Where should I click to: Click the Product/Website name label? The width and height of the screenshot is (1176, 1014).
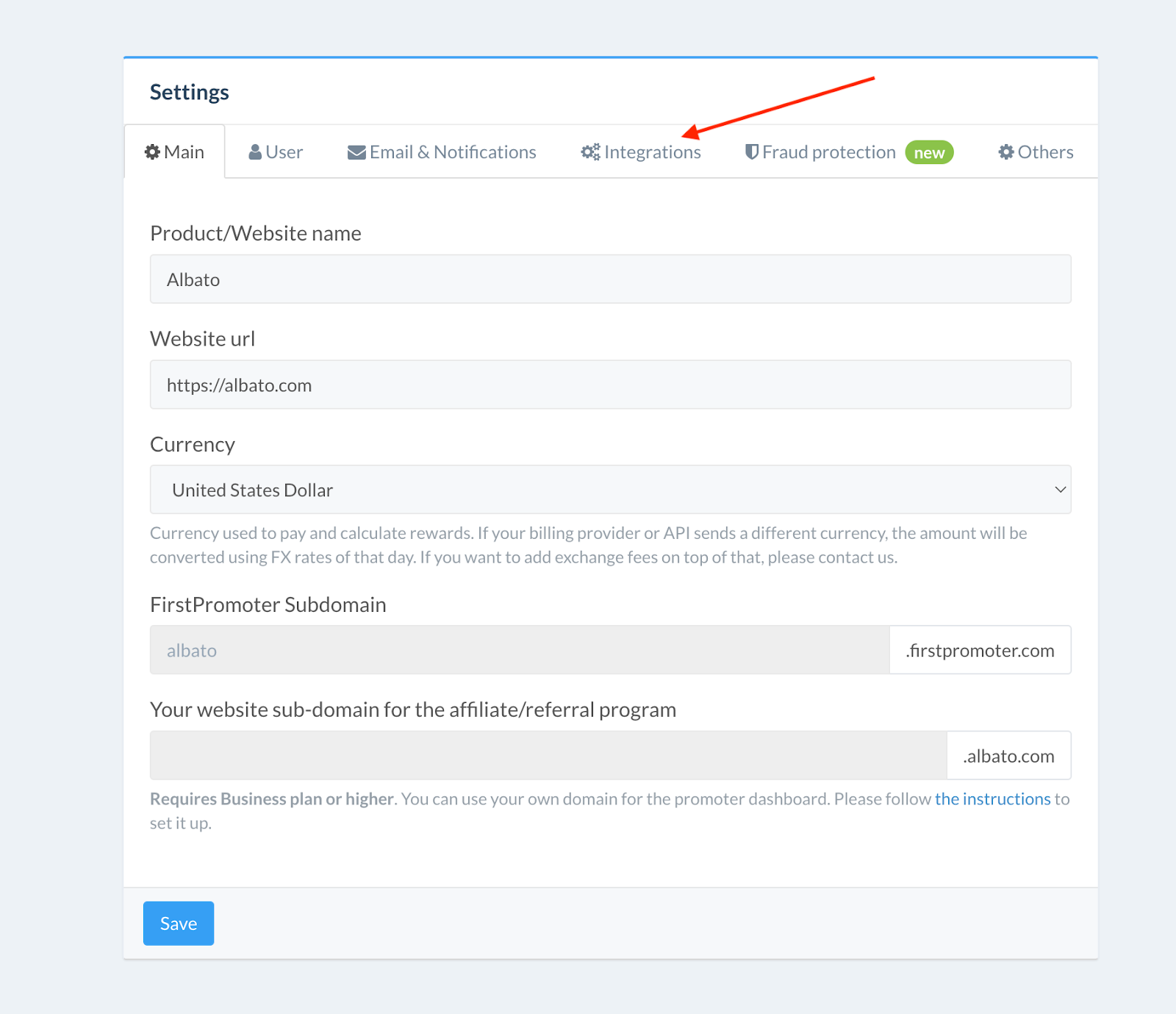256,233
